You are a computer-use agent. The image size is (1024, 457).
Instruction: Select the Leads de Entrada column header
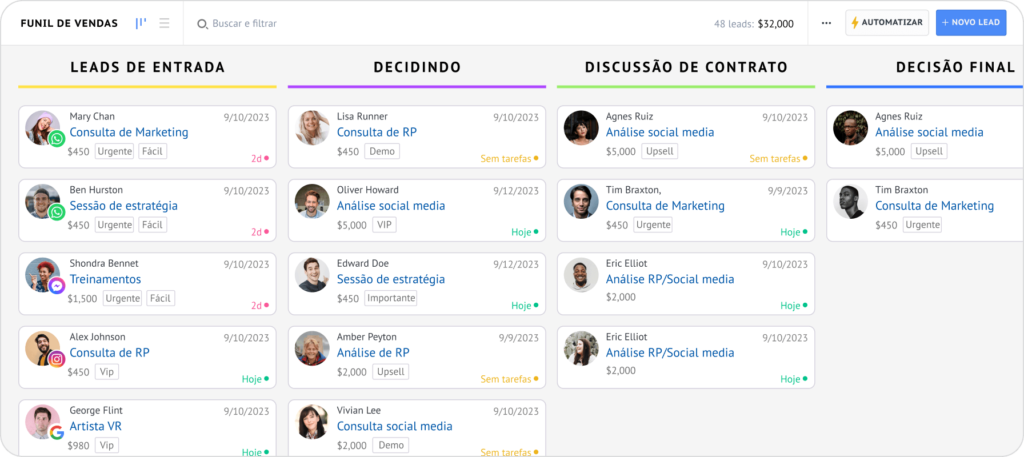point(147,67)
